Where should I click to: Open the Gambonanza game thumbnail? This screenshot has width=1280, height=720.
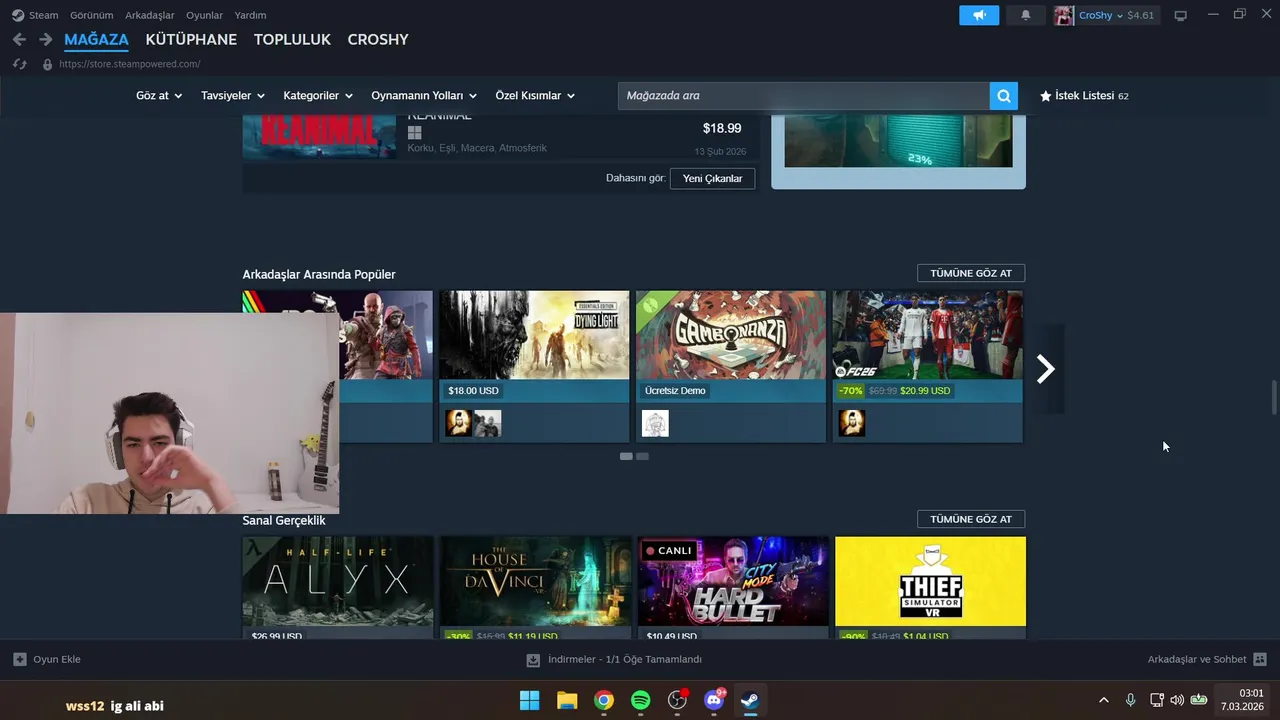[x=731, y=335]
